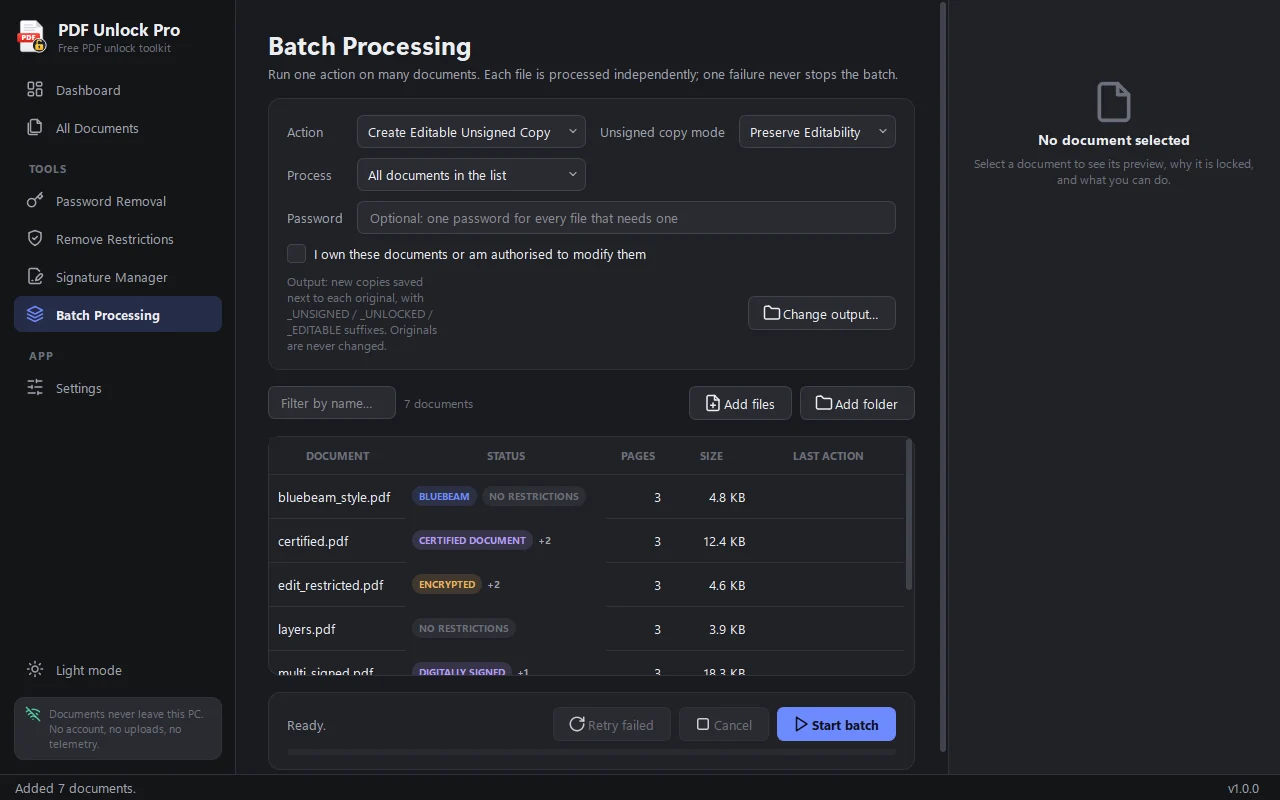The width and height of the screenshot is (1280, 800).
Task: Cancel the batch
Action: click(x=724, y=724)
